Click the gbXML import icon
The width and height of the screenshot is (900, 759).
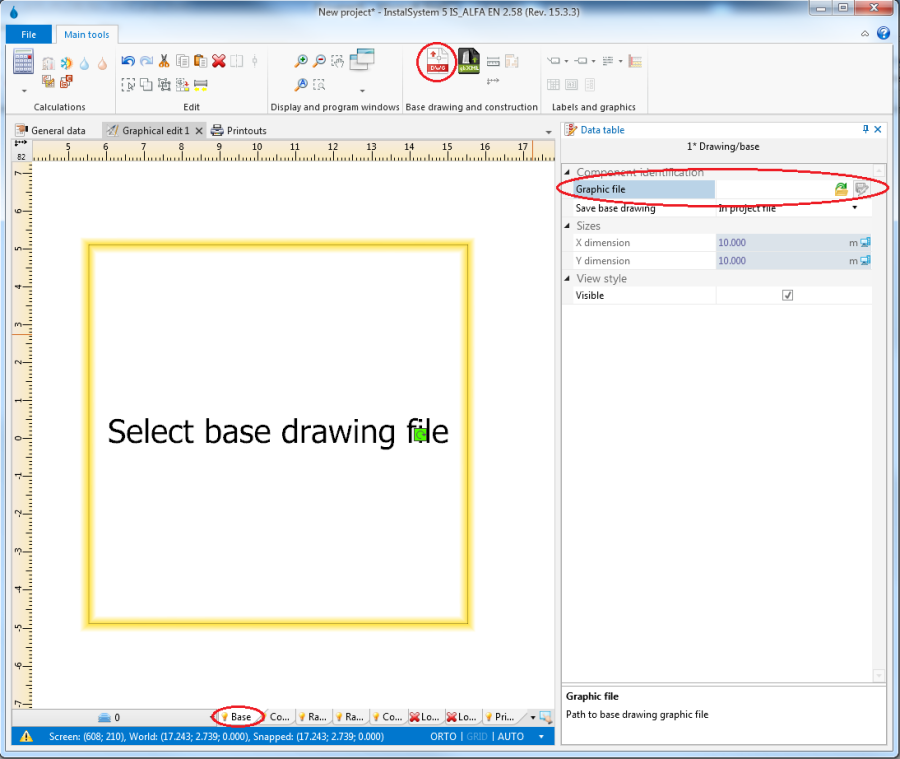pyautogui.click(x=469, y=63)
